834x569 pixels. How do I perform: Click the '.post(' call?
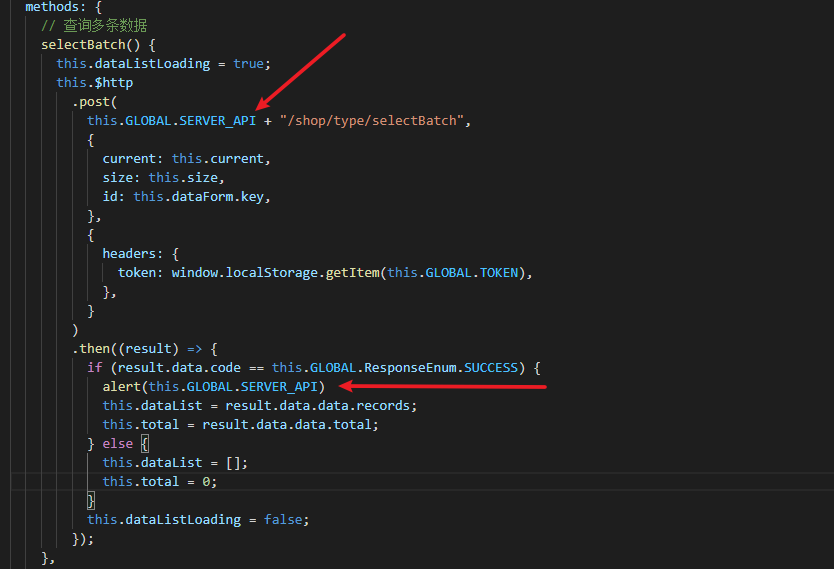coord(95,102)
